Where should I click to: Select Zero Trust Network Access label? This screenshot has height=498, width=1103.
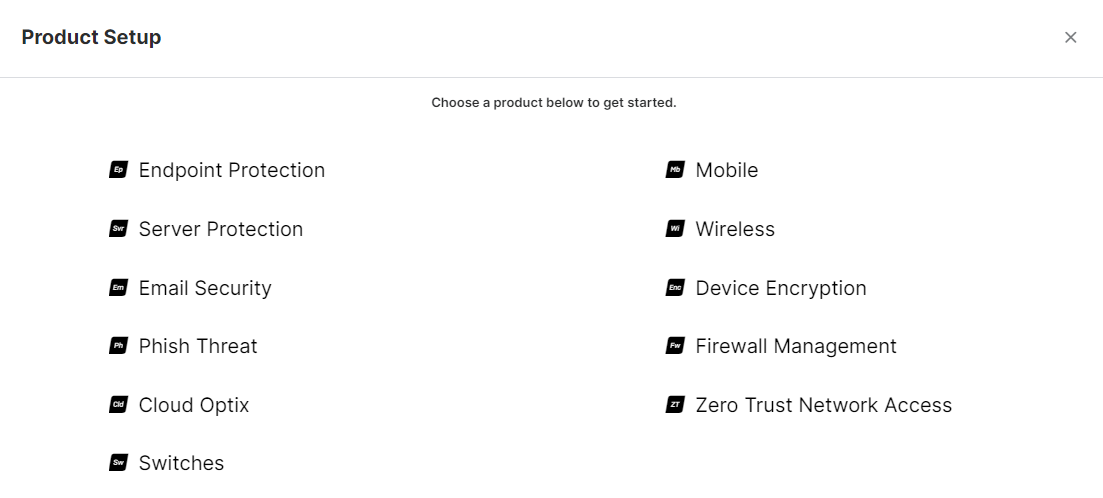tap(824, 405)
